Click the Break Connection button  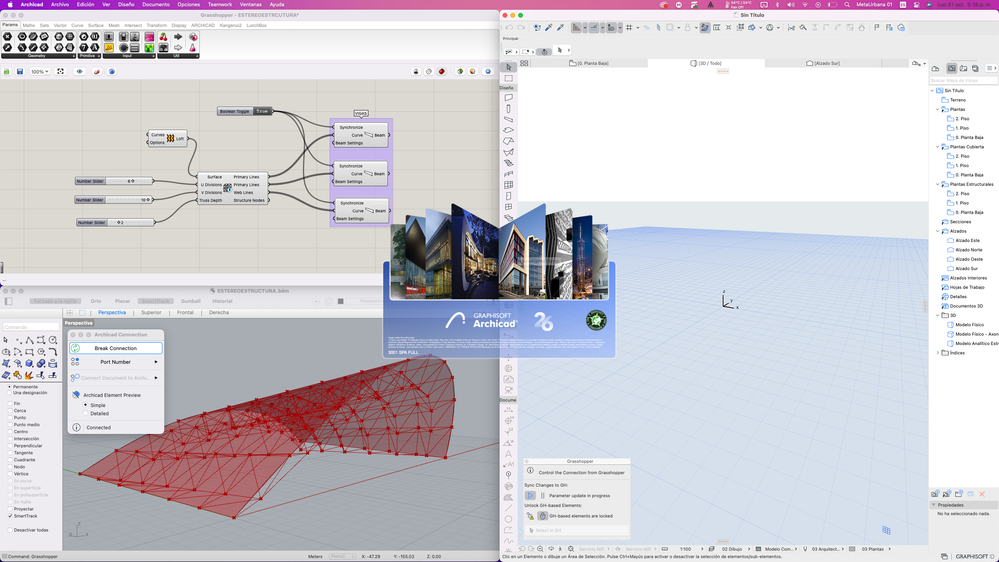[116, 348]
